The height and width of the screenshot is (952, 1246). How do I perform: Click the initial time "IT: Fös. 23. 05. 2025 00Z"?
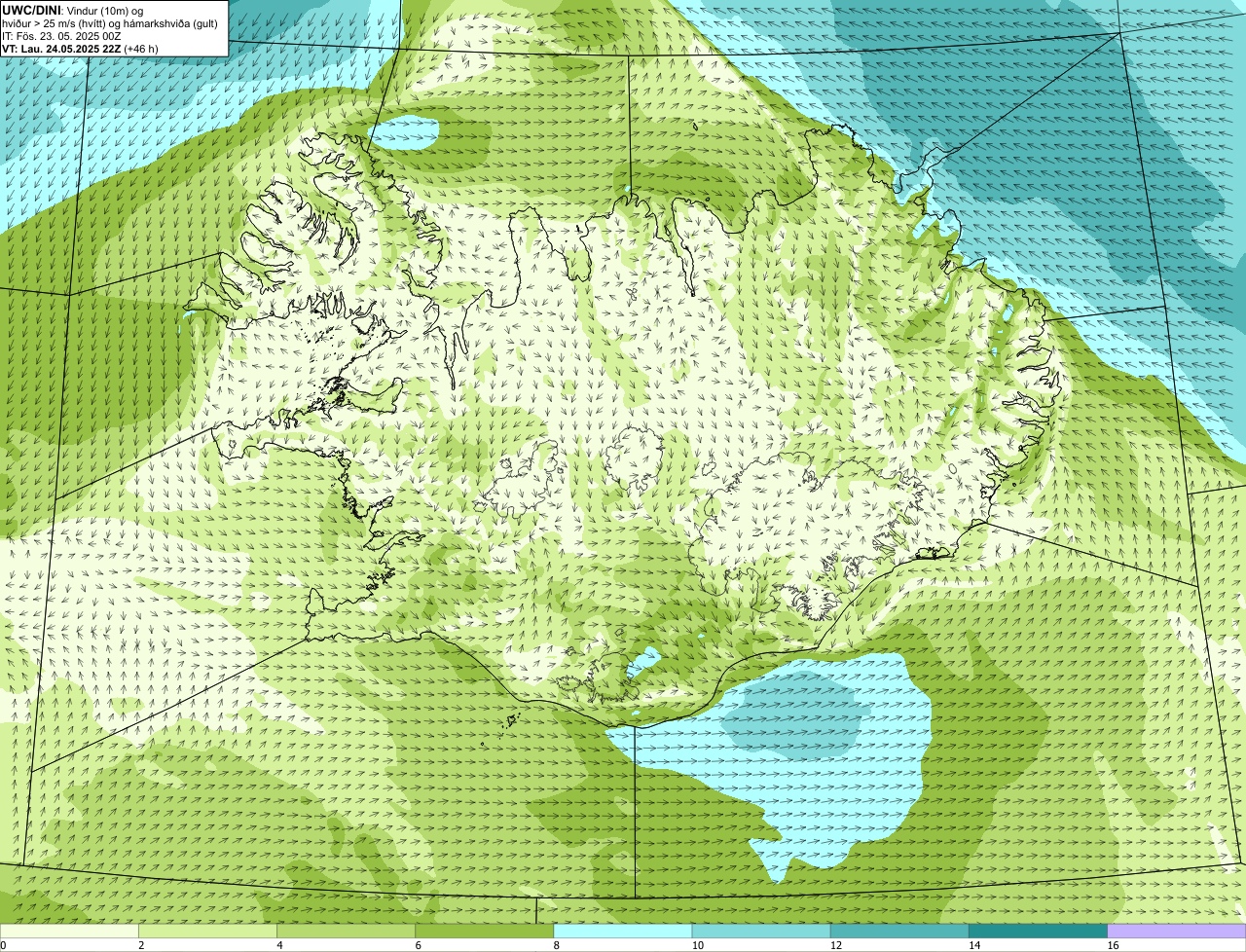tap(62, 36)
